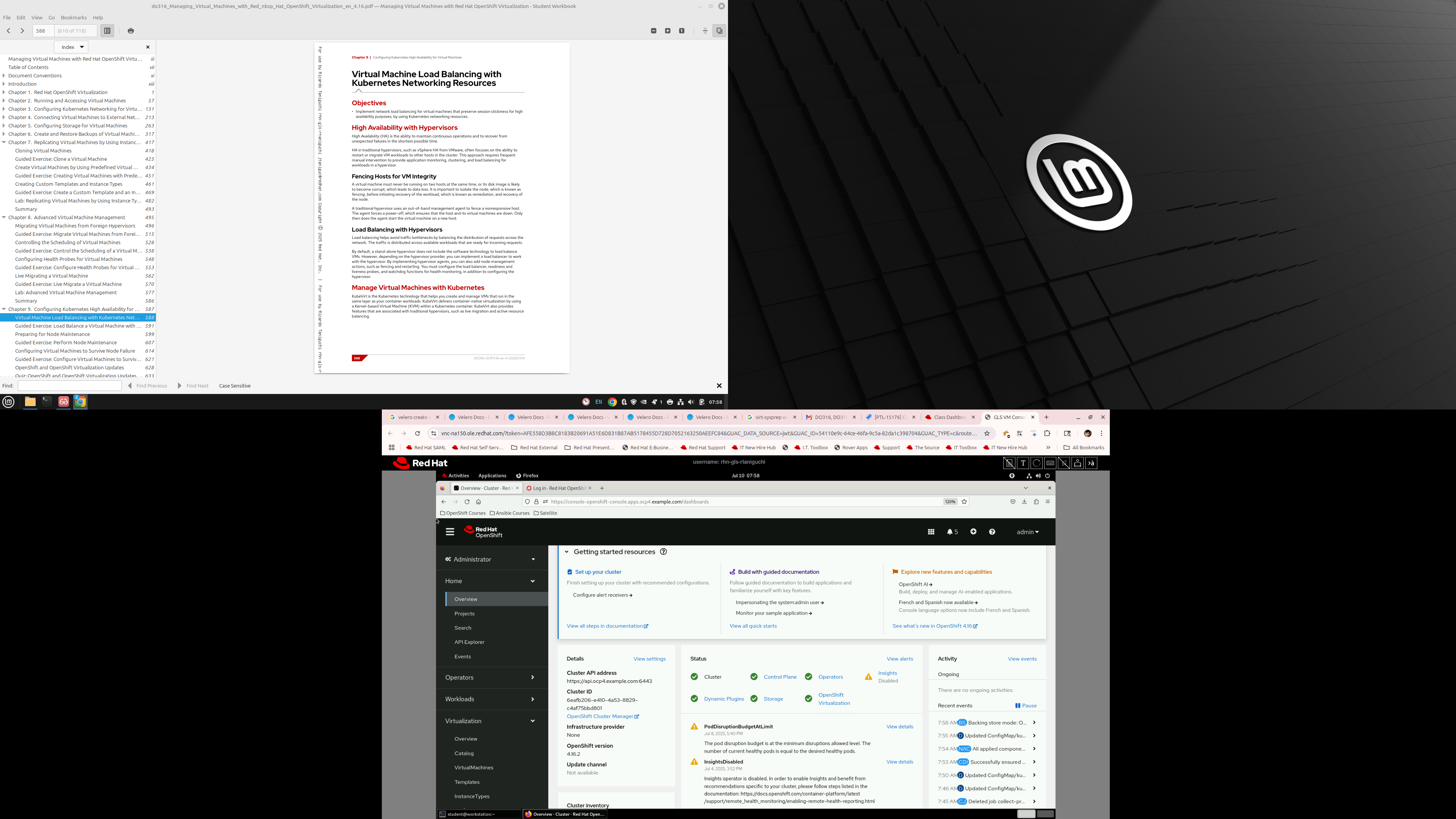Image resolution: width=1456 pixels, height=819 pixels.
Task: Toggle the PDF side pane button
Action: (x=107, y=30)
